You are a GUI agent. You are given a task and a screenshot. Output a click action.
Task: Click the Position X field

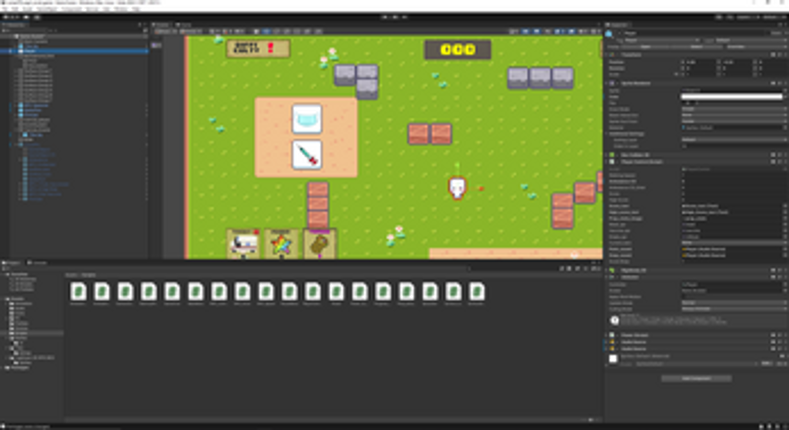701,62
